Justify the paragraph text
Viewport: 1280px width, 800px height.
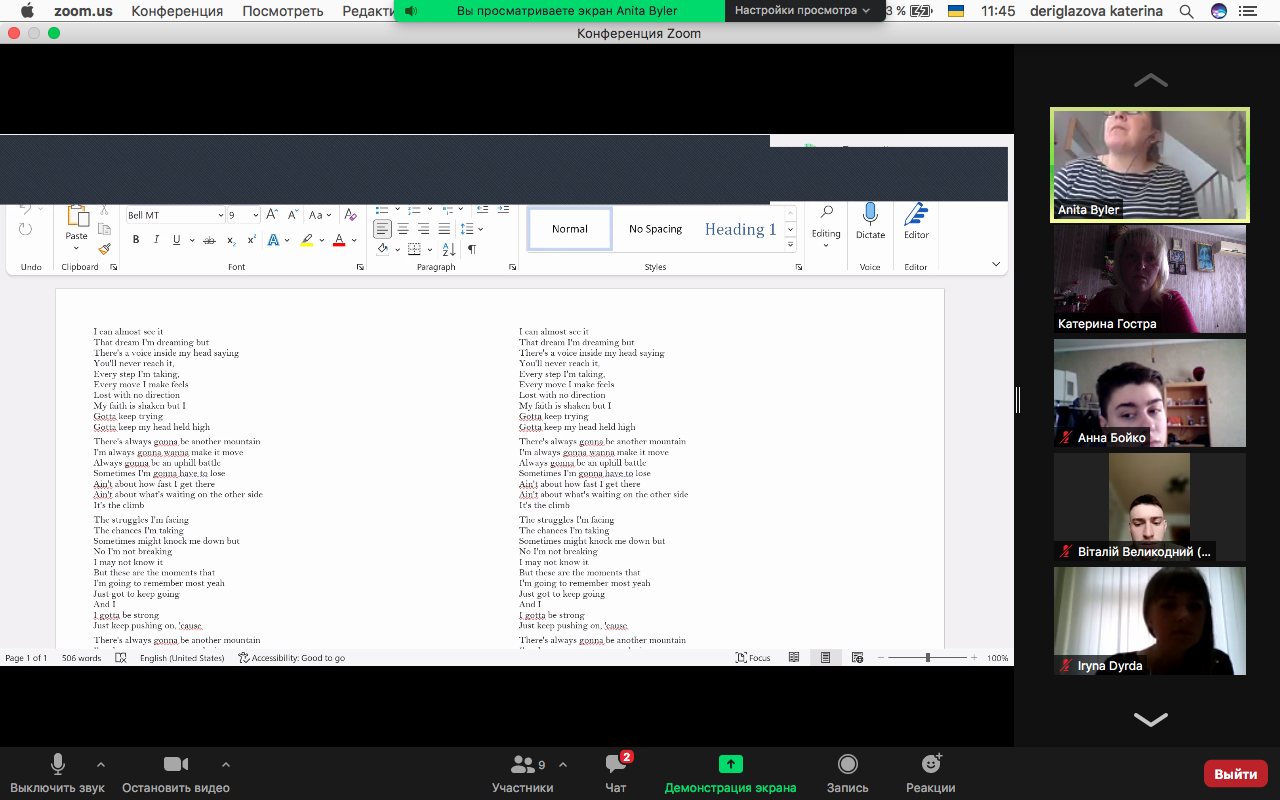pos(444,229)
